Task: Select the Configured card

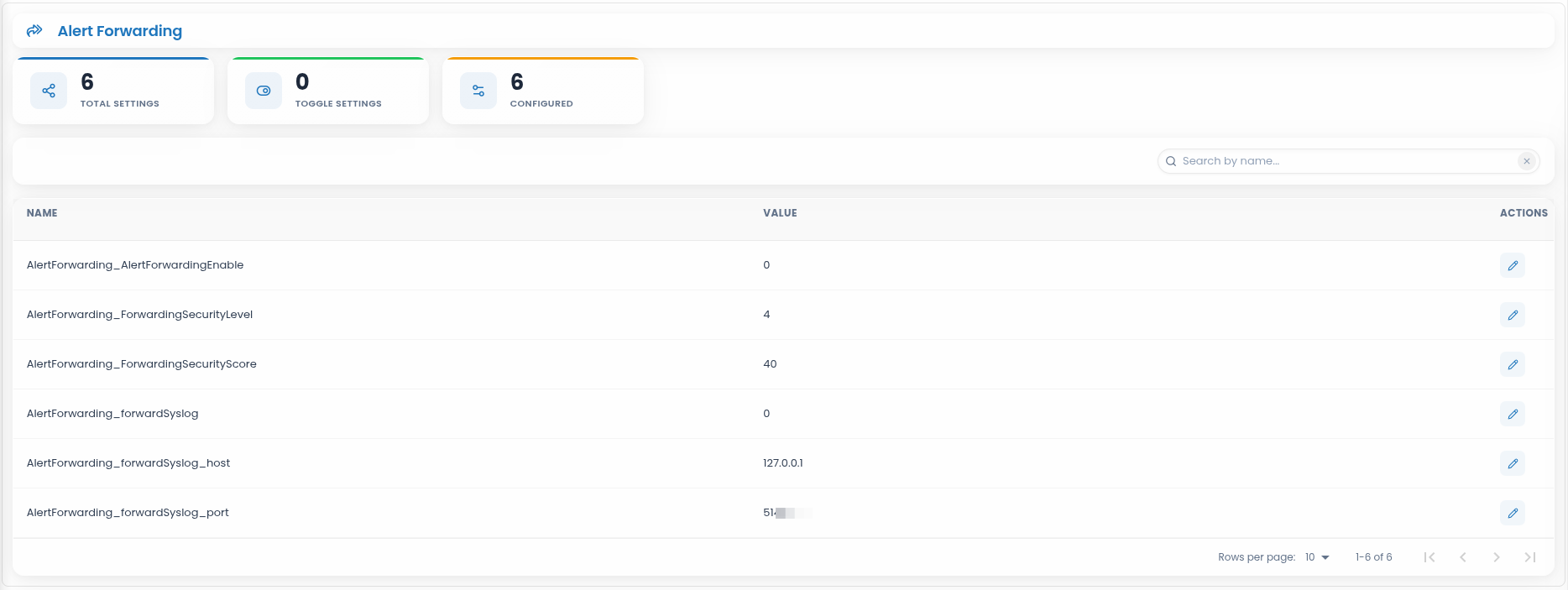Action: [x=543, y=91]
